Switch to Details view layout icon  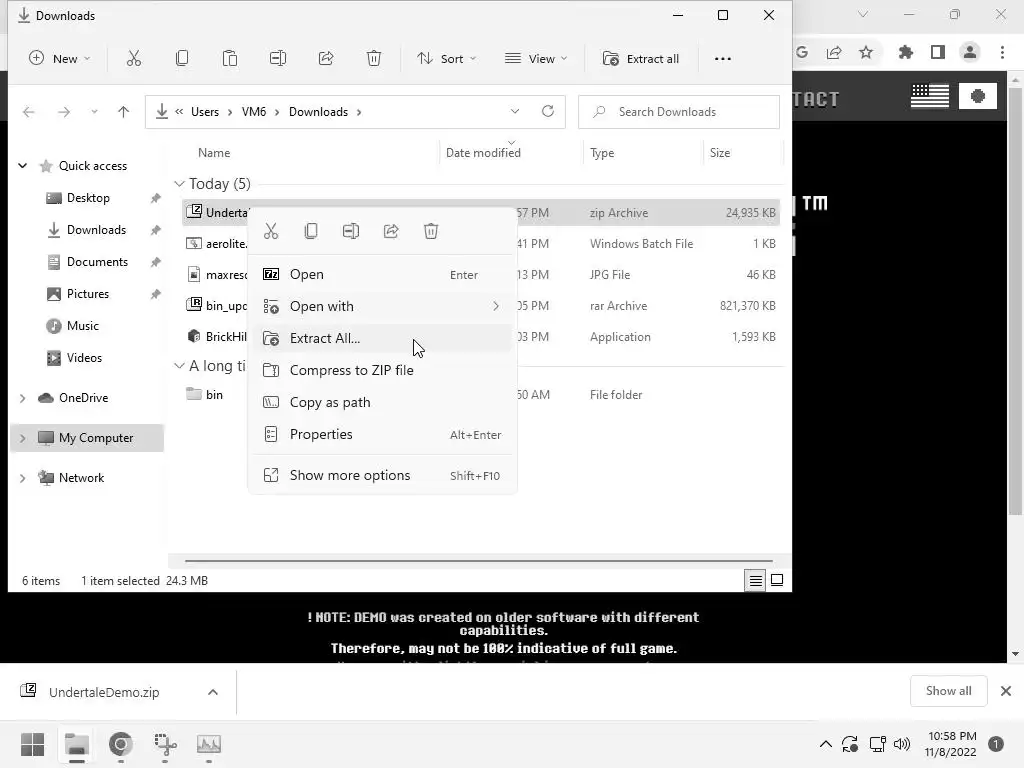click(x=756, y=580)
